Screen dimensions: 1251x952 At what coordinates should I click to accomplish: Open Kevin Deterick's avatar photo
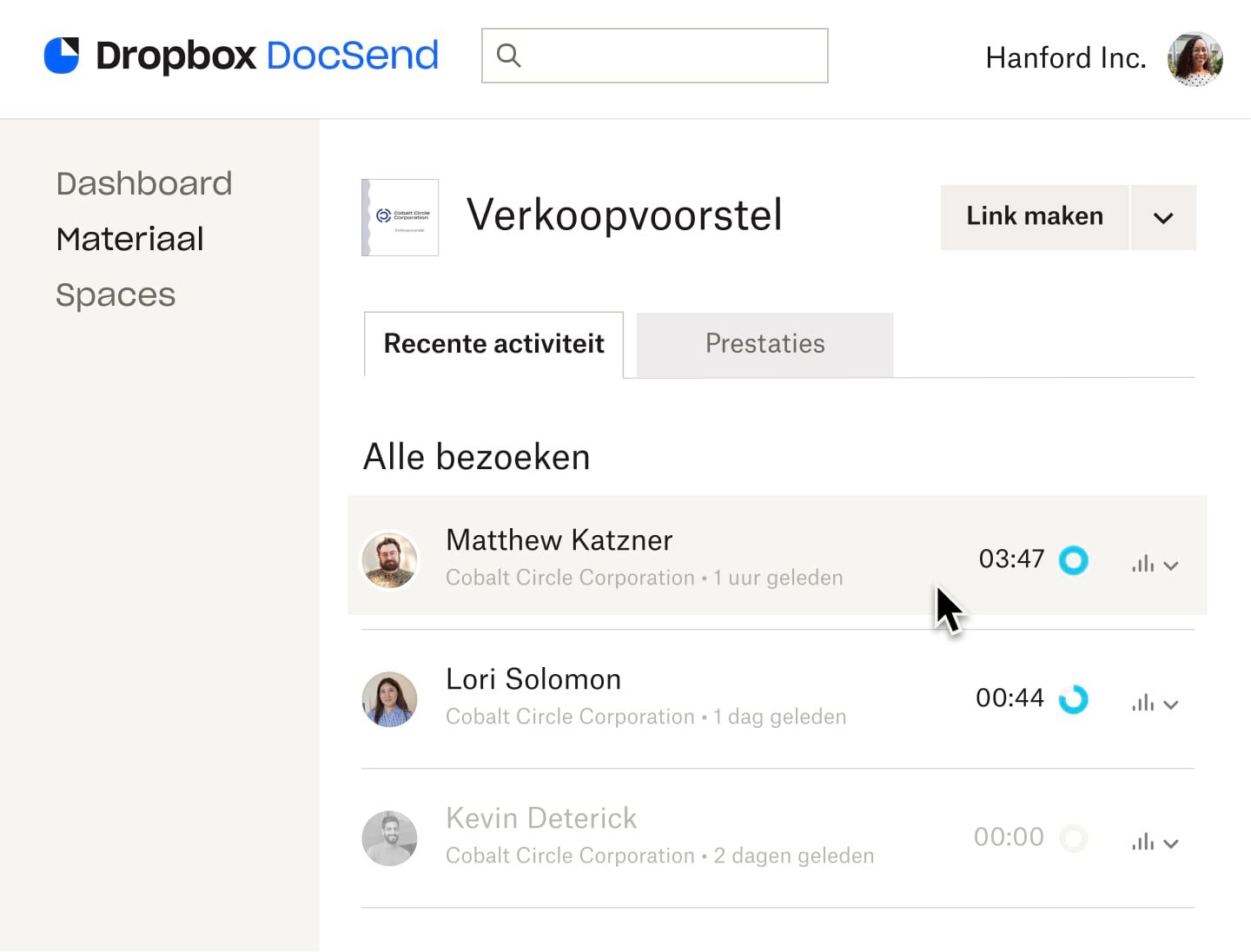pos(389,838)
